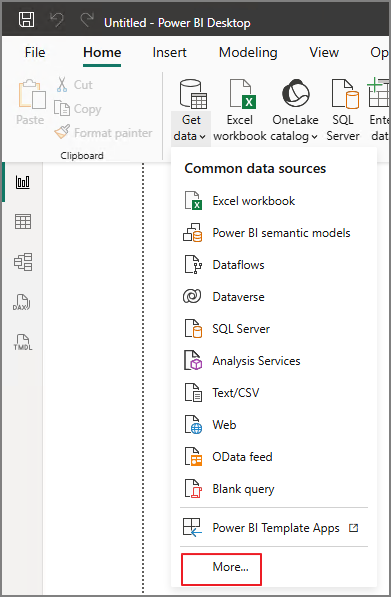Image resolution: width=391 pixels, height=597 pixels.
Task: Switch to Model view in sidebar
Action: (23, 262)
